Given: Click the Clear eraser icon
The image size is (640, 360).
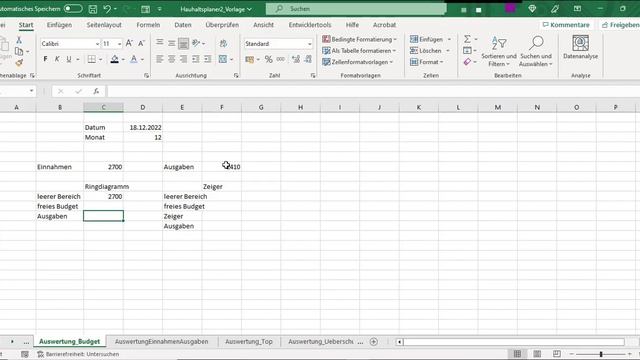Looking at the screenshot, I should pyautogui.click(x=467, y=62).
